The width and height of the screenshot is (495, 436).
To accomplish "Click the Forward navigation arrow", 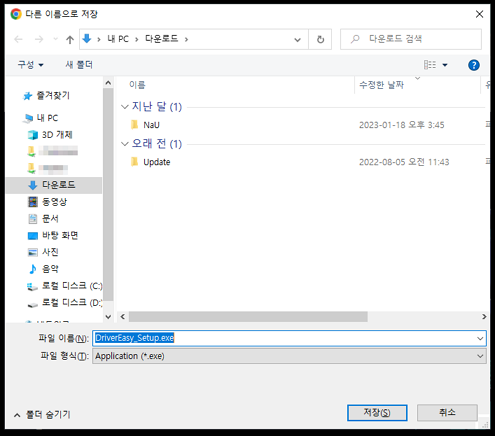I will pyautogui.click(x=39, y=39).
